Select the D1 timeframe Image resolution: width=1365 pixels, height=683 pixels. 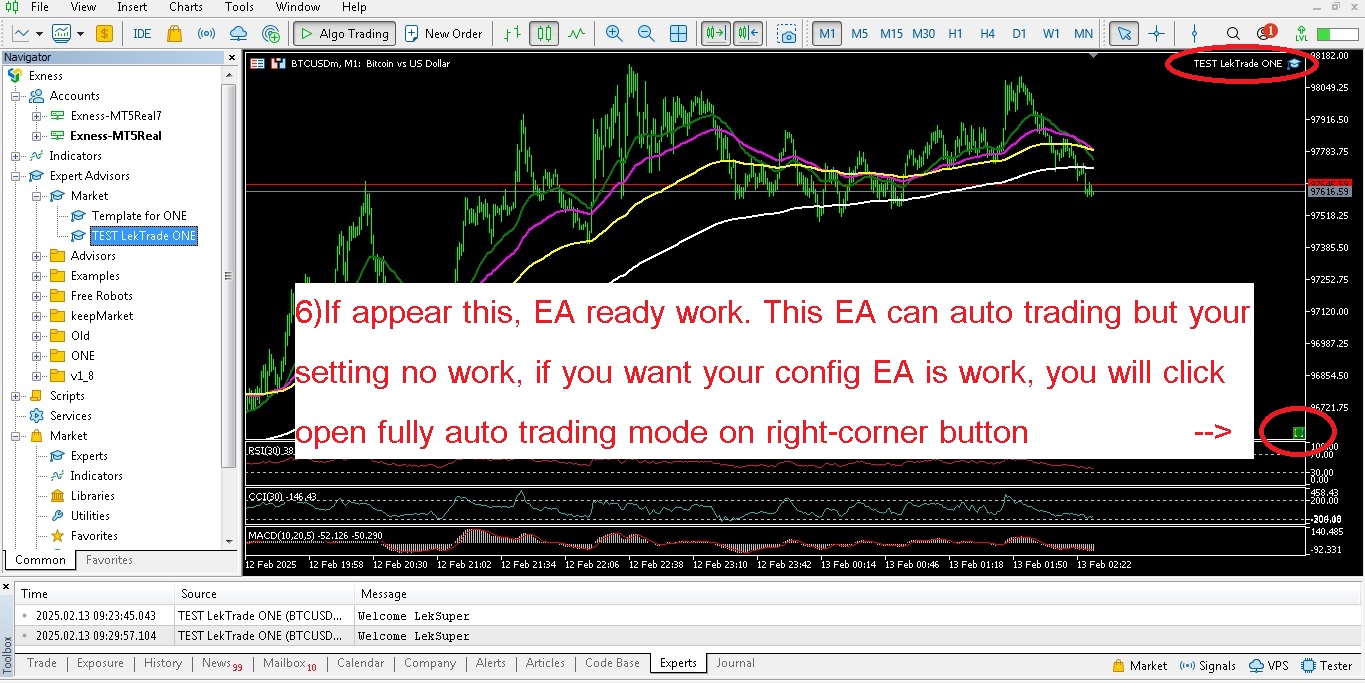coord(1019,33)
